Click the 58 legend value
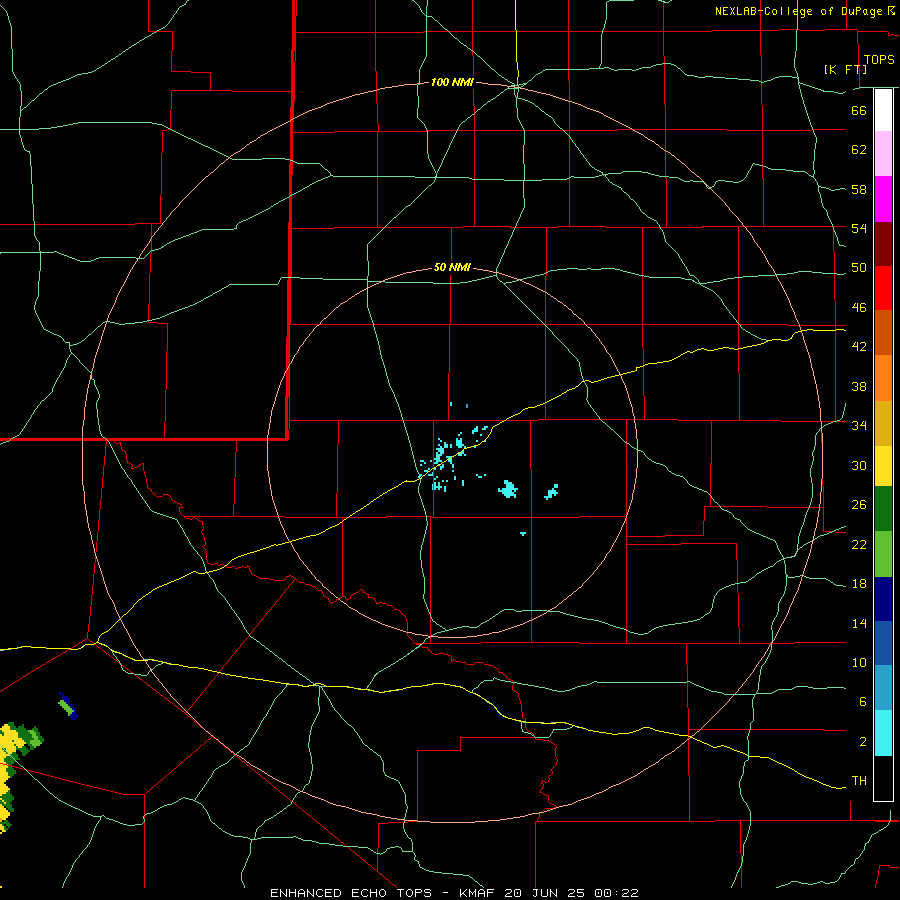Image resolution: width=900 pixels, height=900 pixels. point(859,189)
